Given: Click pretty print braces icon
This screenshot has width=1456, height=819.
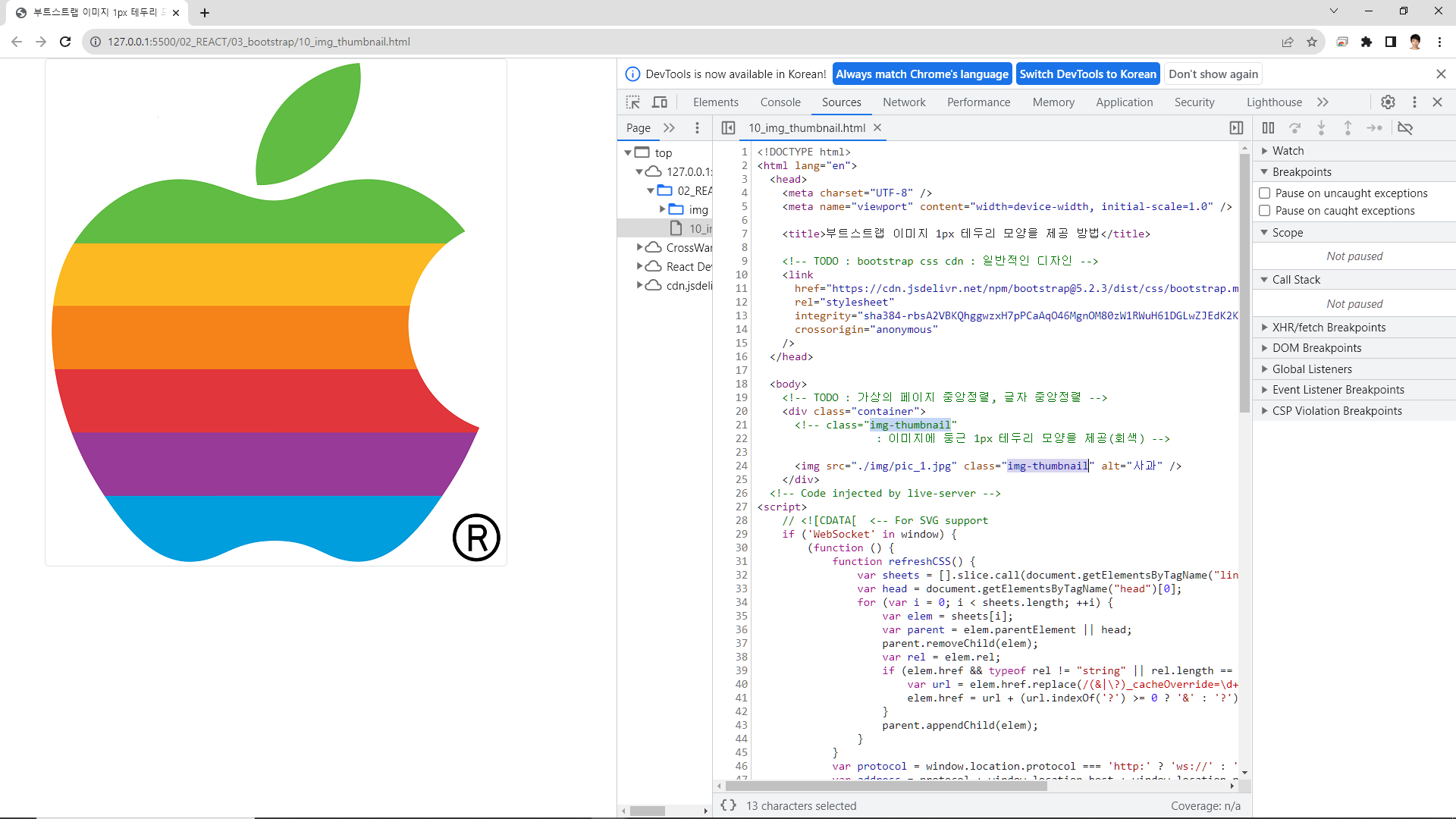Looking at the screenshot, I should [728, 805].
